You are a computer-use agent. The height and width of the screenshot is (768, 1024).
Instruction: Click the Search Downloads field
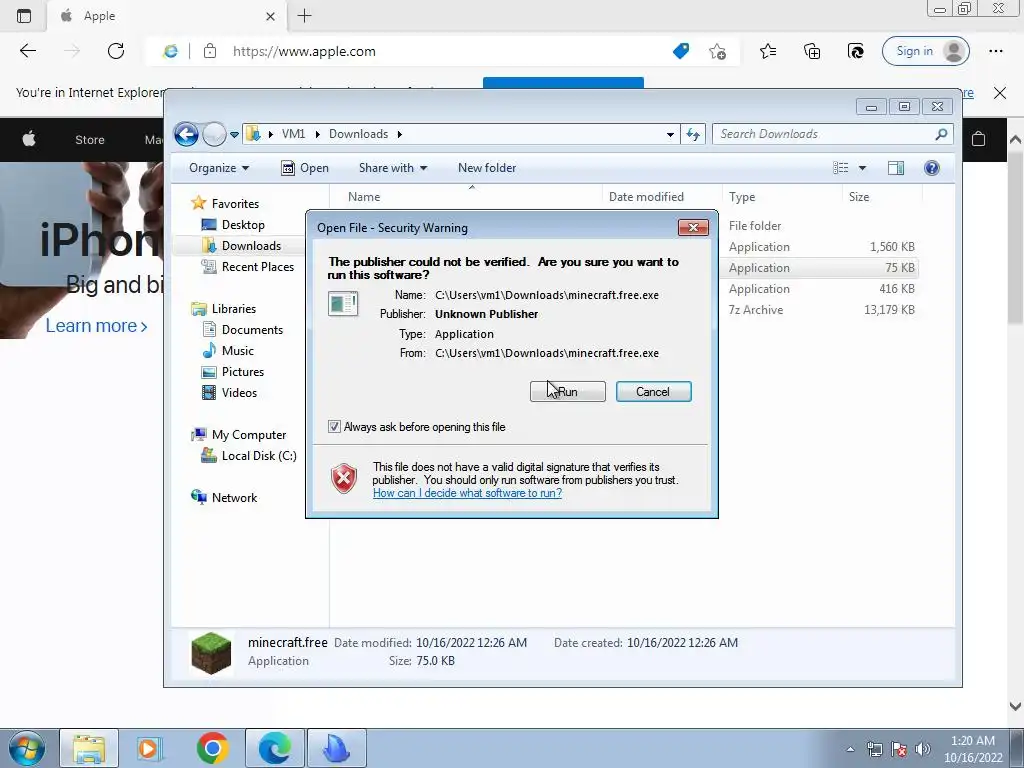click(824, 134)
